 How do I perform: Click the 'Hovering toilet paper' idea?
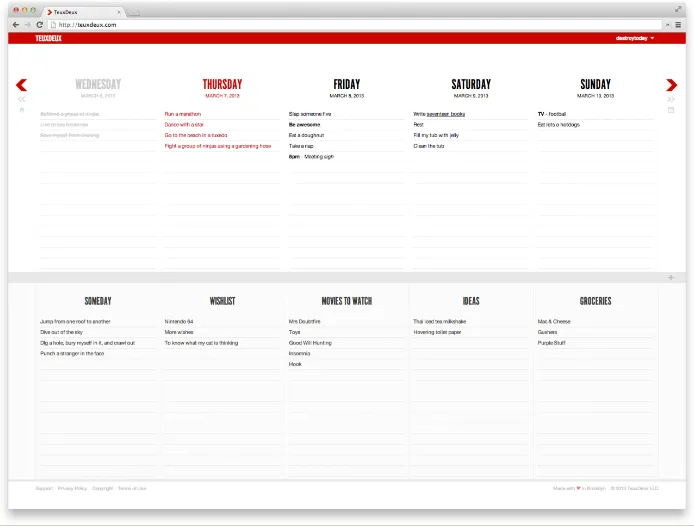point(437,332)
